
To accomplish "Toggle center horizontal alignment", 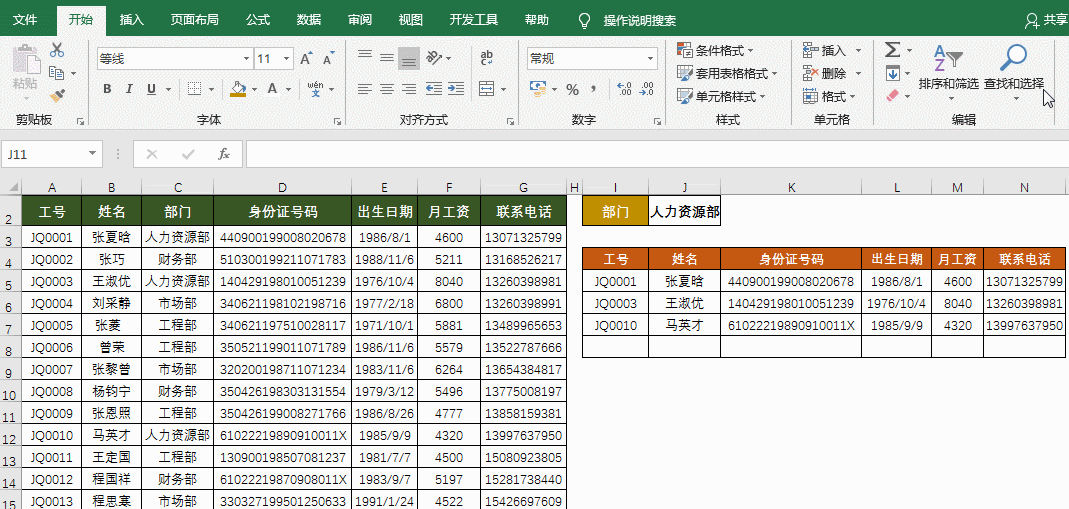I will [x=387, y=89].
